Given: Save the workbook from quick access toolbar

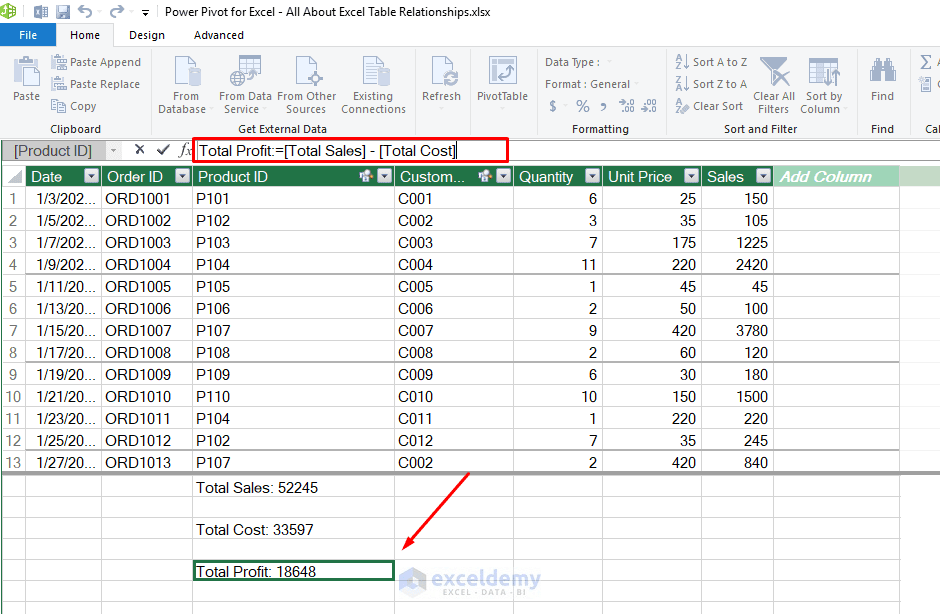Looking at the screenshot, I should 62,11.
